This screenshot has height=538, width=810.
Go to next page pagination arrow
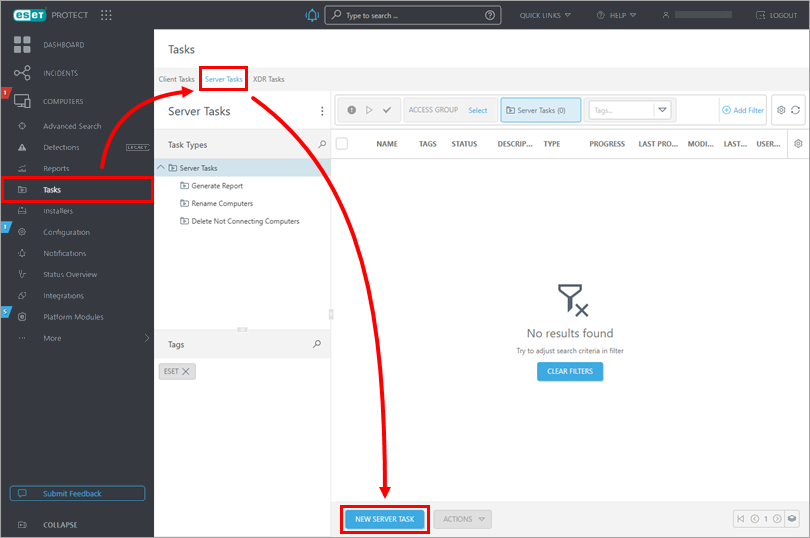tap(777, 519)
